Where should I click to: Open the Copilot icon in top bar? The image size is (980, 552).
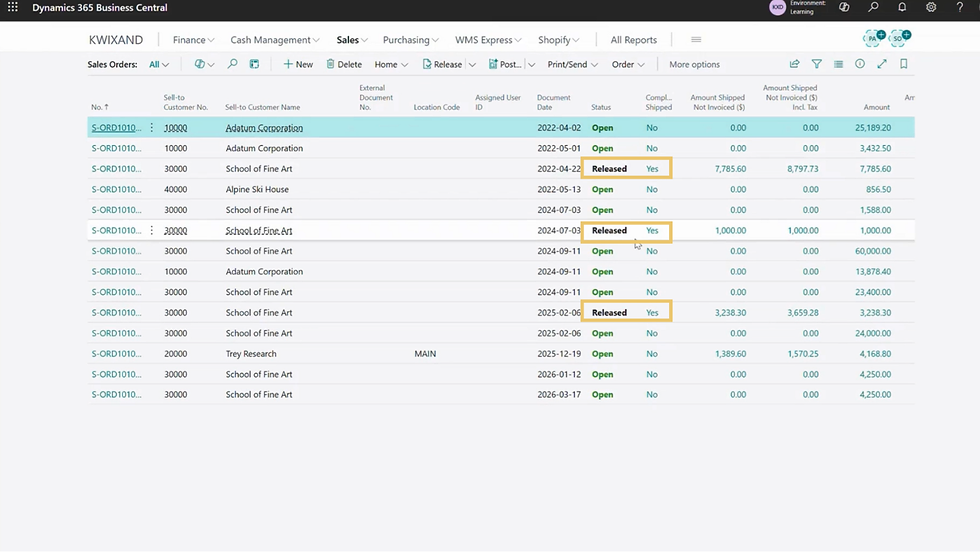point(844,8)
